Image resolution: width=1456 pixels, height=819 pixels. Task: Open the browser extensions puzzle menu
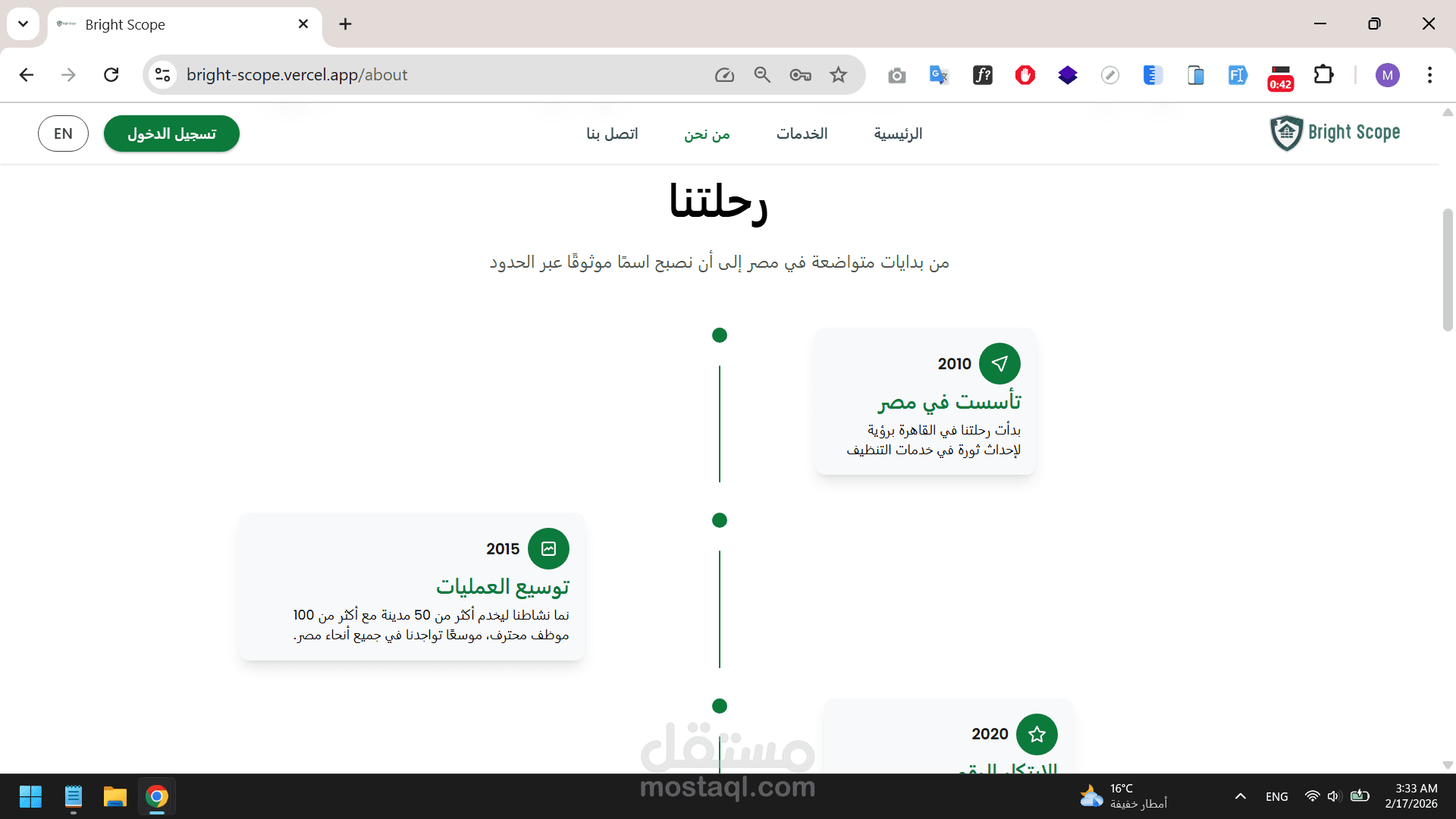tap(1323, 75)
